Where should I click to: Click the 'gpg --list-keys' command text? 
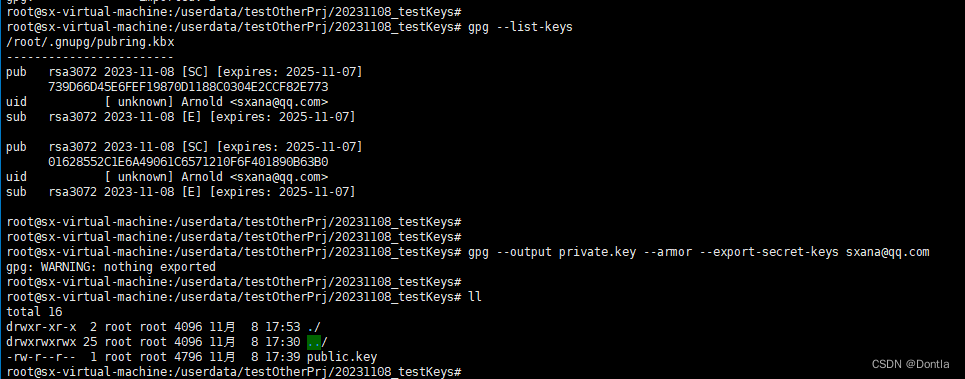click(520, 27)
